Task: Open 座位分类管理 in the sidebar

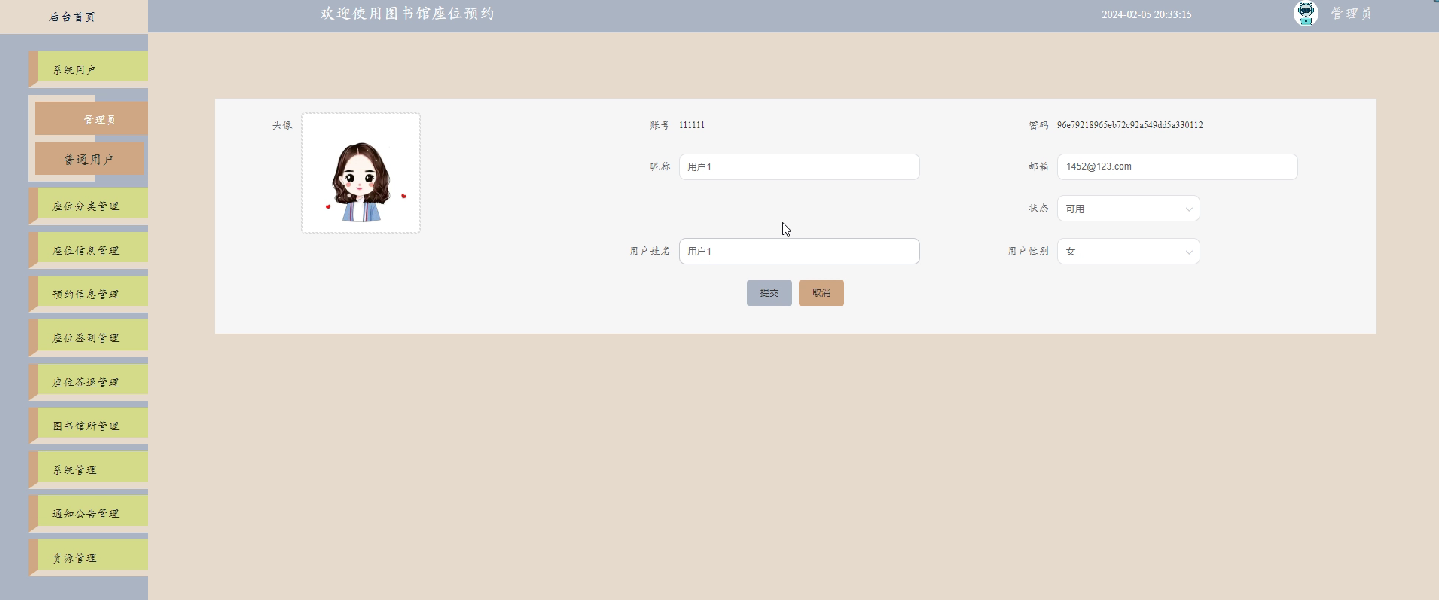Action: pyautogui.click(x=88, y=207)
